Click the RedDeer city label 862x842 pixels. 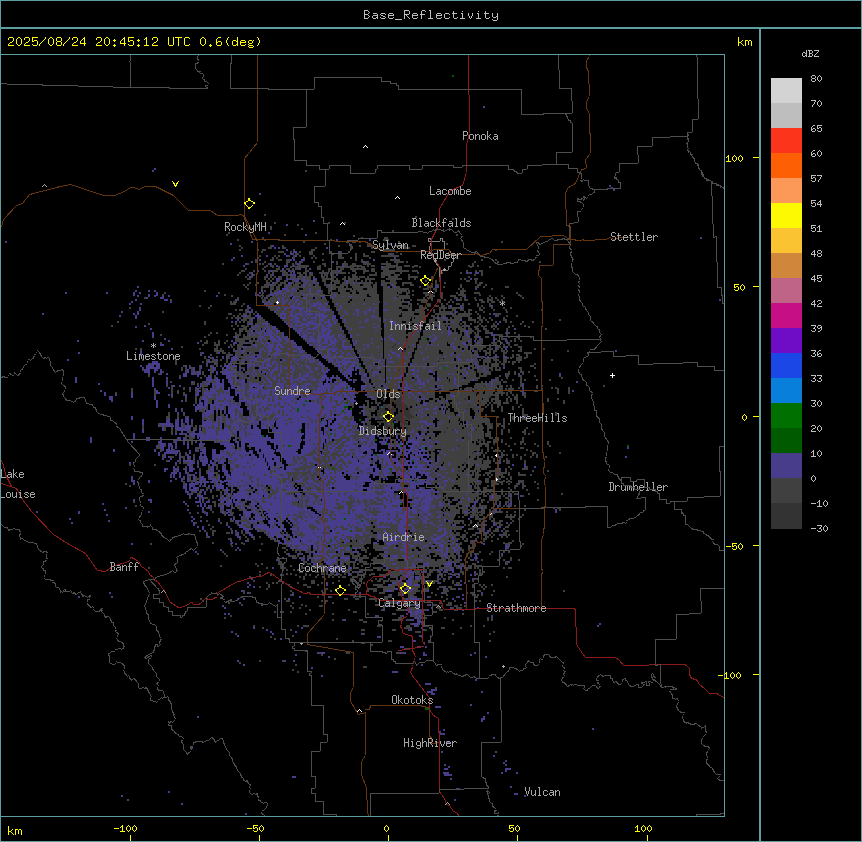[440, 255]
